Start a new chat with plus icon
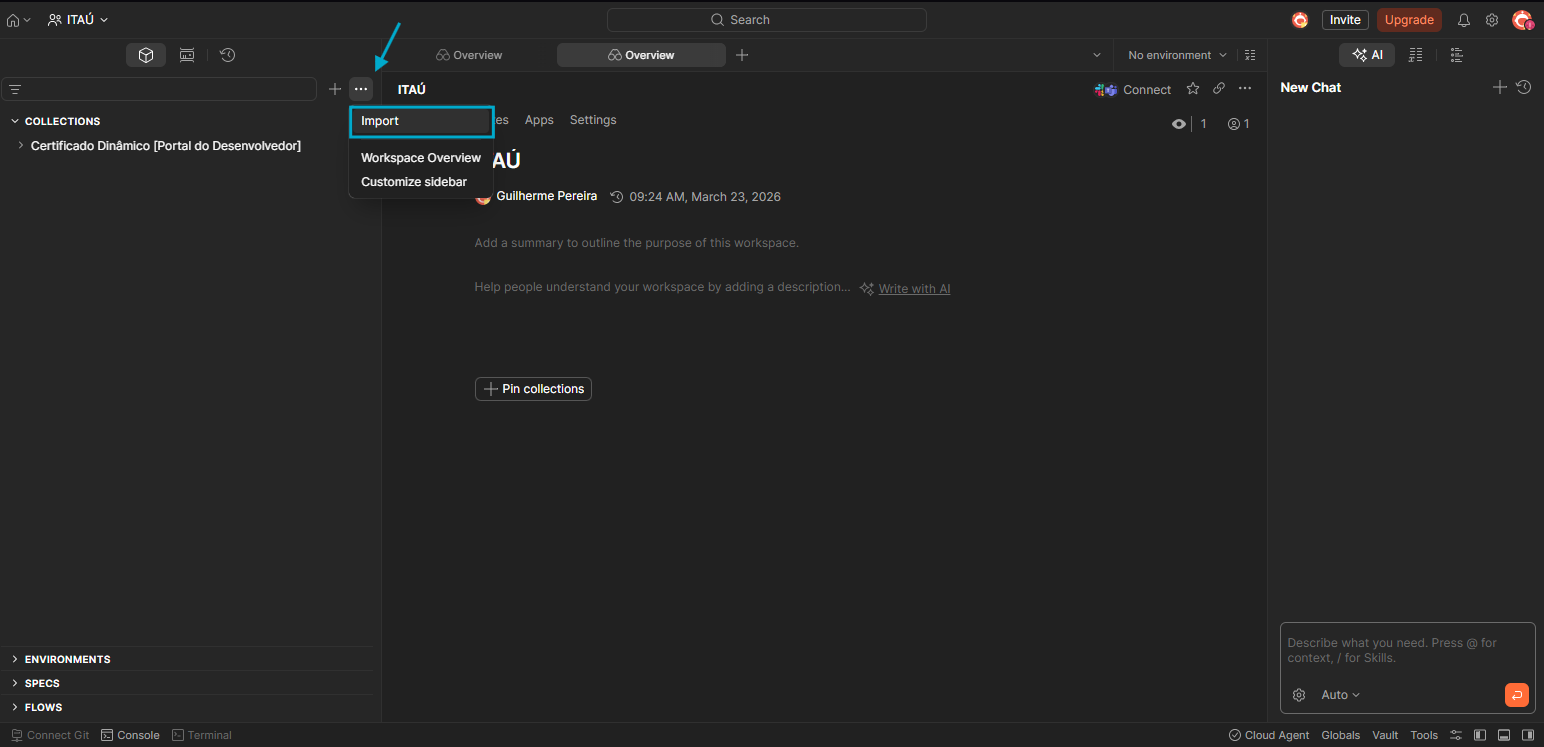 (x=1499, y=88)
